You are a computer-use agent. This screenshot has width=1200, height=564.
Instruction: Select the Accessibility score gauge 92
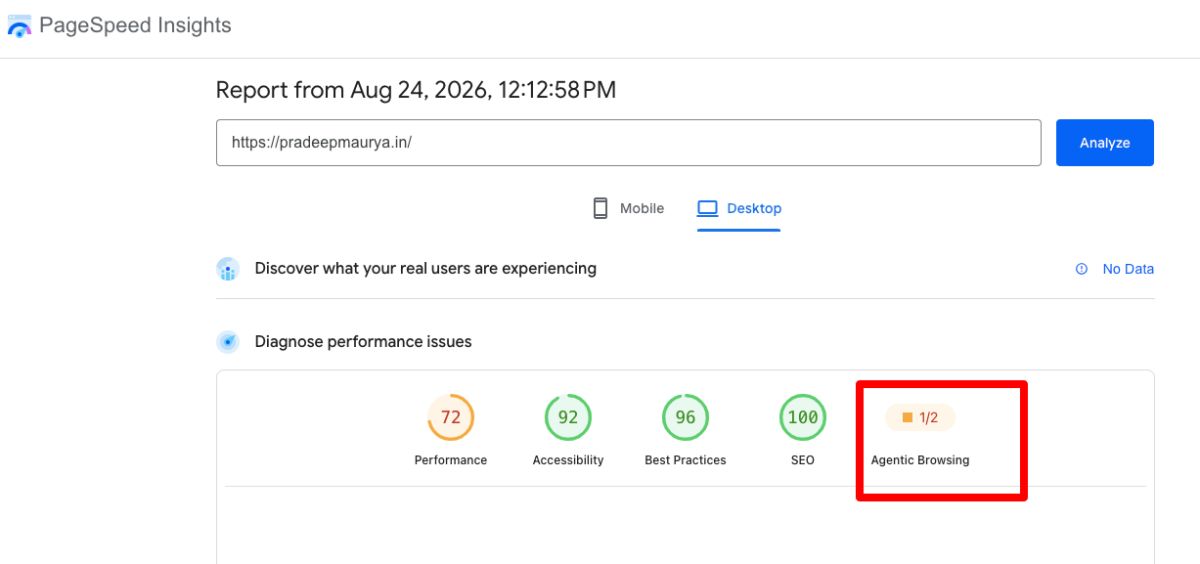568,417
